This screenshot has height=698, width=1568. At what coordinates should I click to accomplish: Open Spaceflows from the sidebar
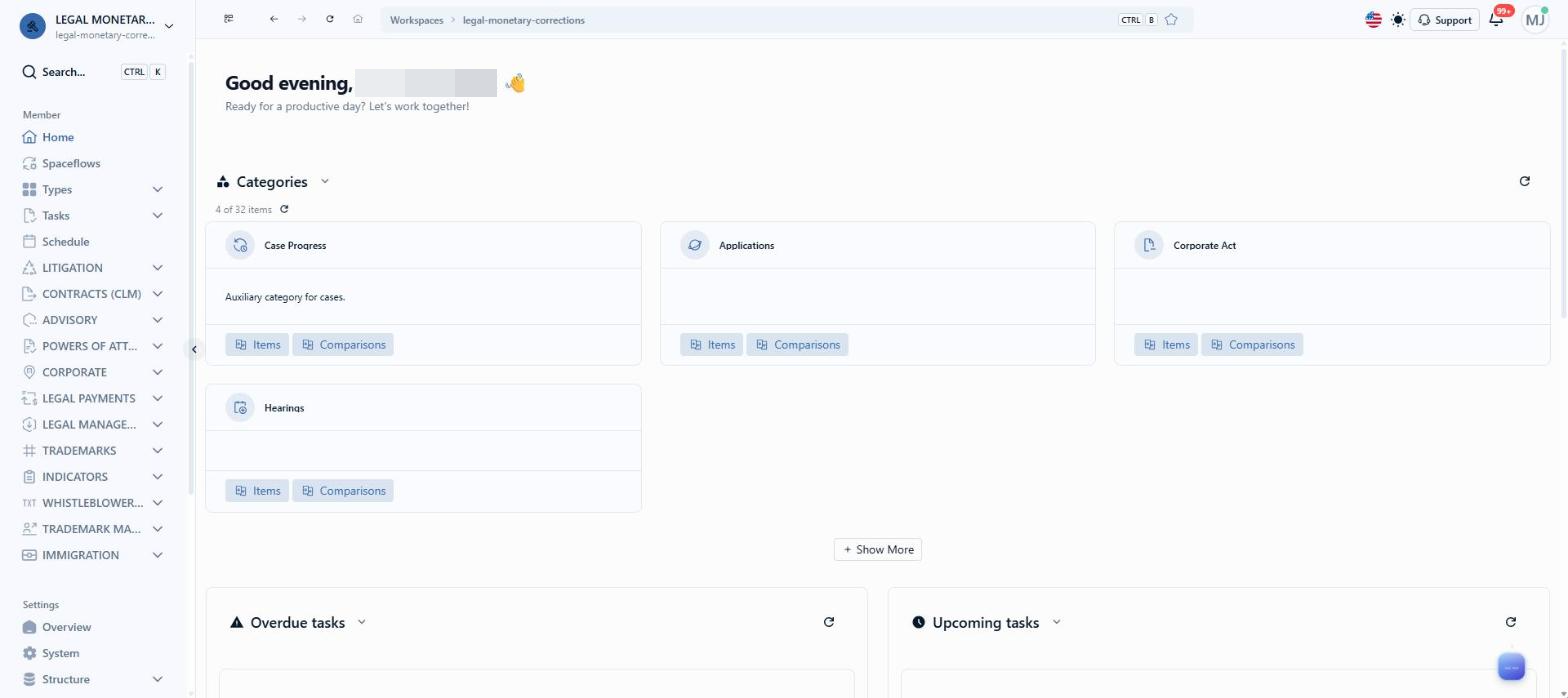[x=71, y=163]
